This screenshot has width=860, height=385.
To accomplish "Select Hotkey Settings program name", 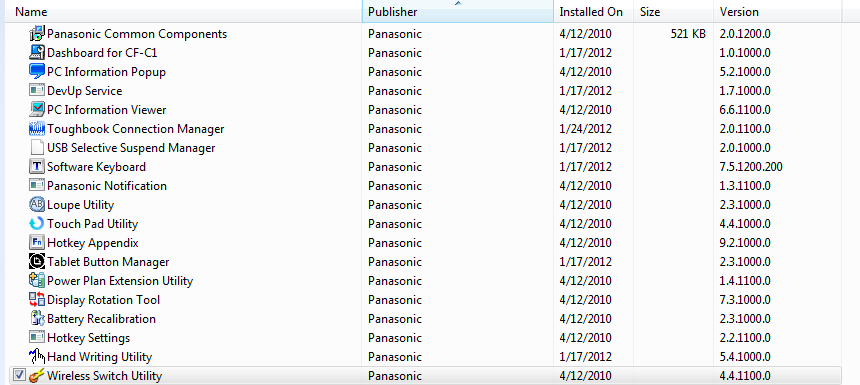I will click(x=88, y=337).
